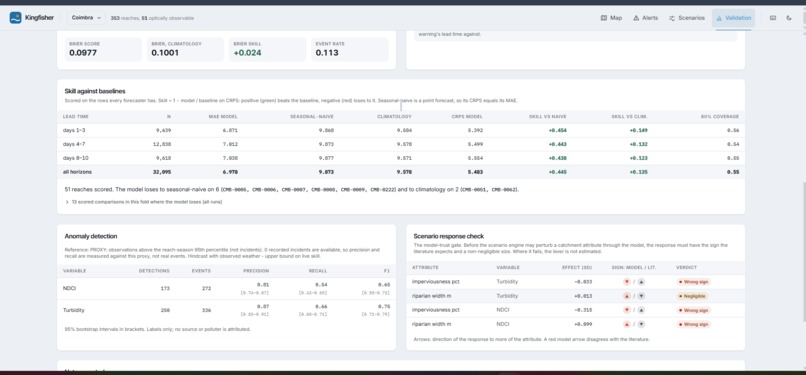This screenshot has width=806, height=375.
Task: Select the Validation tab
Action: pyautogui.click(x=734, y=18)
